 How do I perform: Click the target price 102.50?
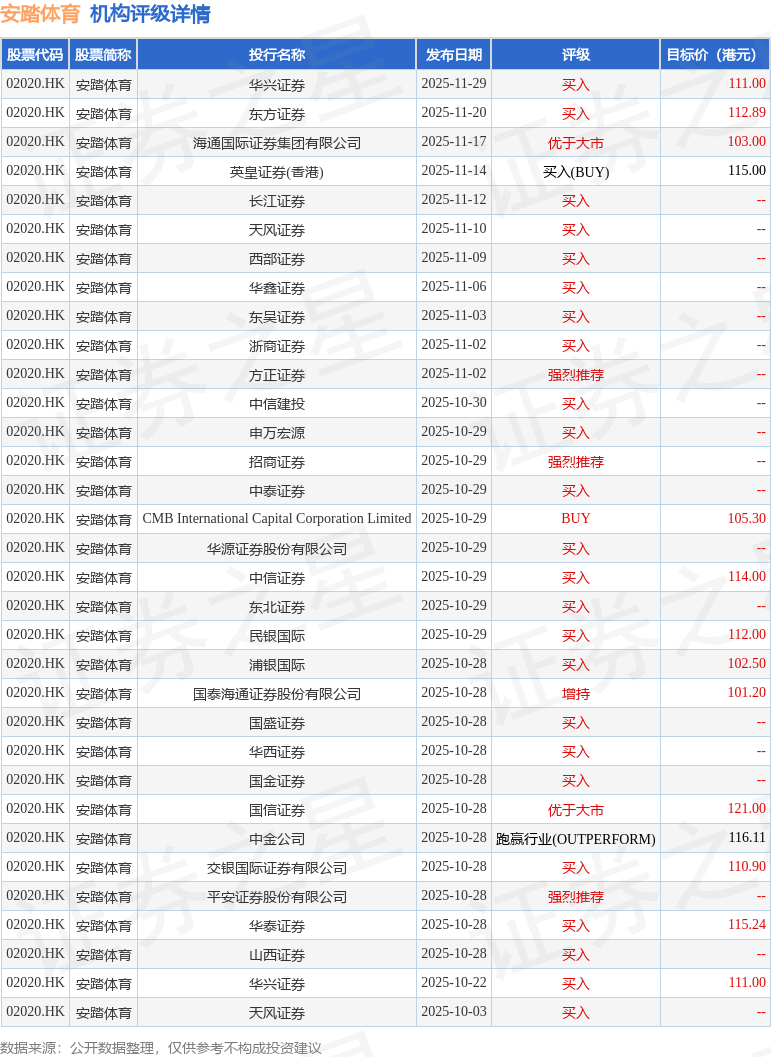(x=747, y=663)
